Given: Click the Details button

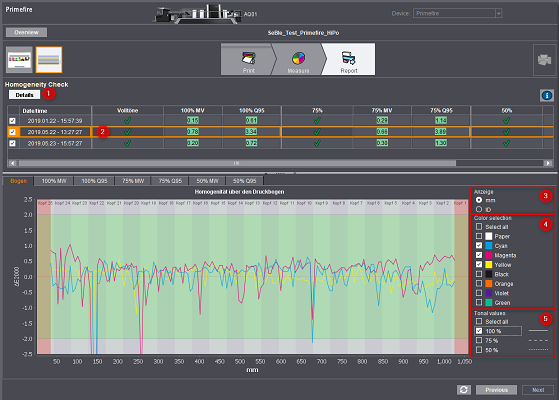Looking at the screenshot, I should pos(24,95).
